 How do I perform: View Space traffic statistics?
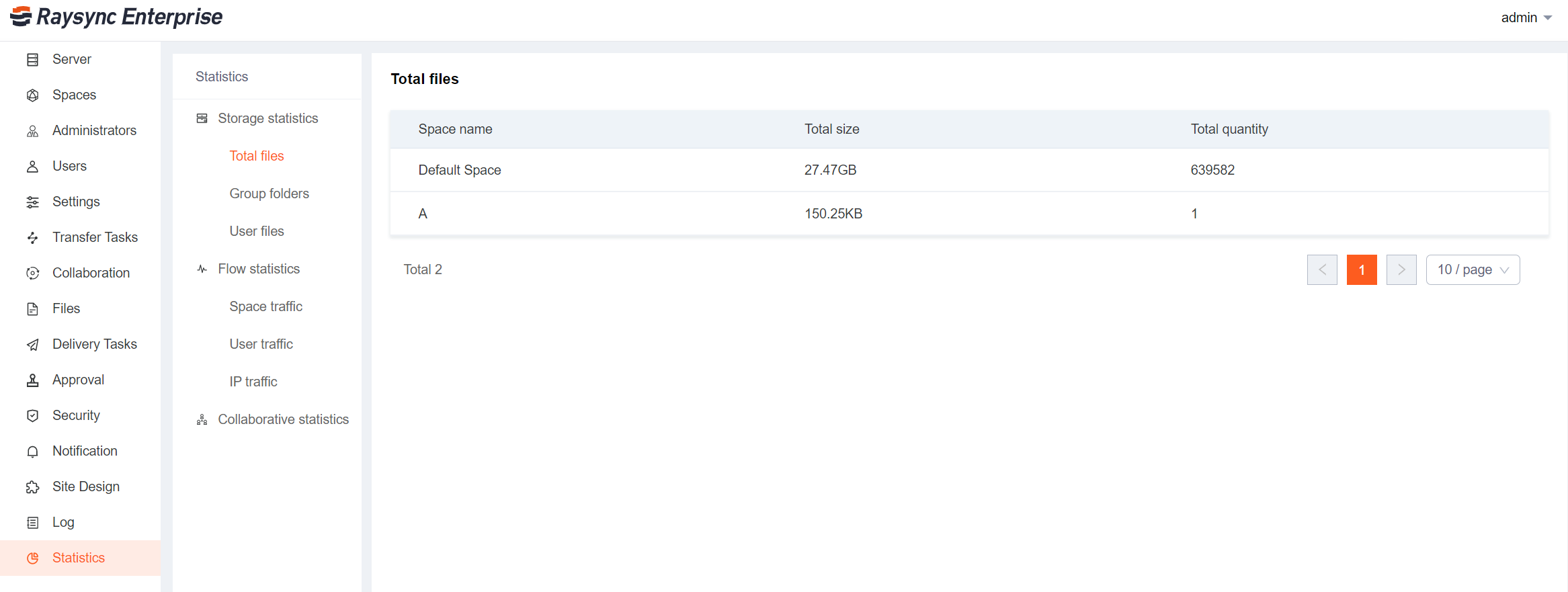[x=265, y=306]
